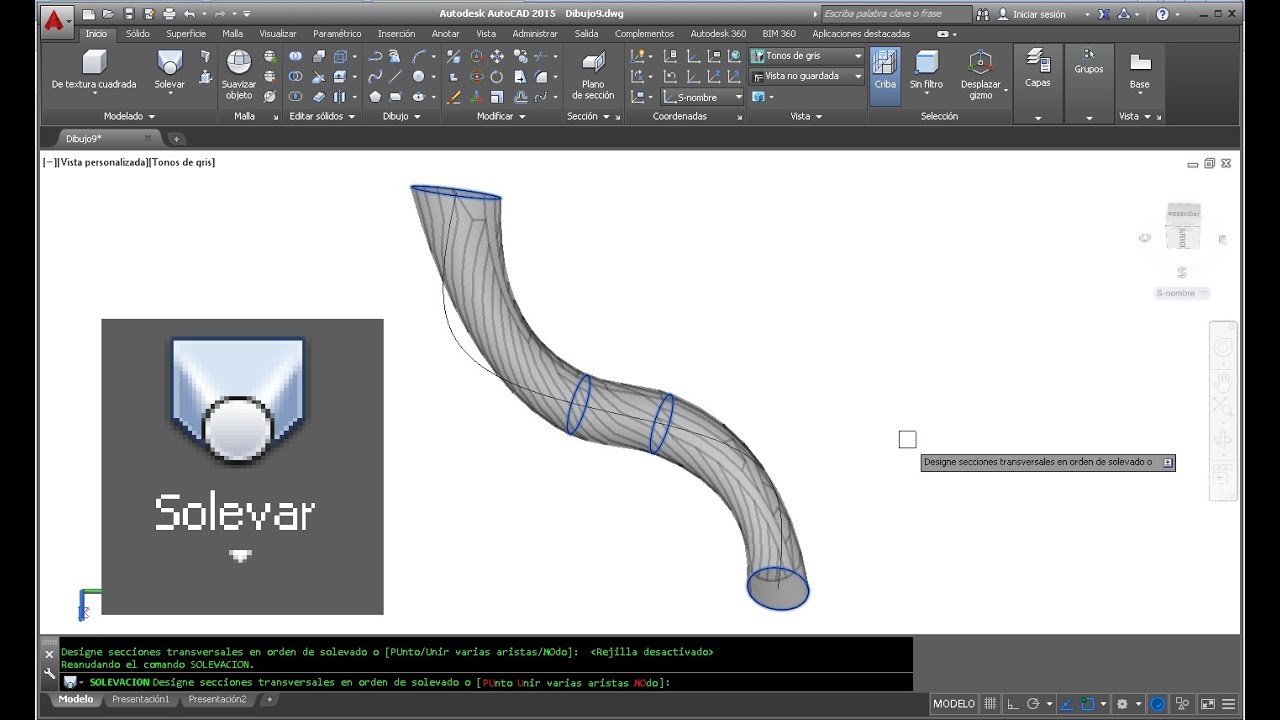Close the Dibujo9 drawing tab
Image resolution: width=1280 pixels, height=720 pixels.
click(x=148, y=138)
